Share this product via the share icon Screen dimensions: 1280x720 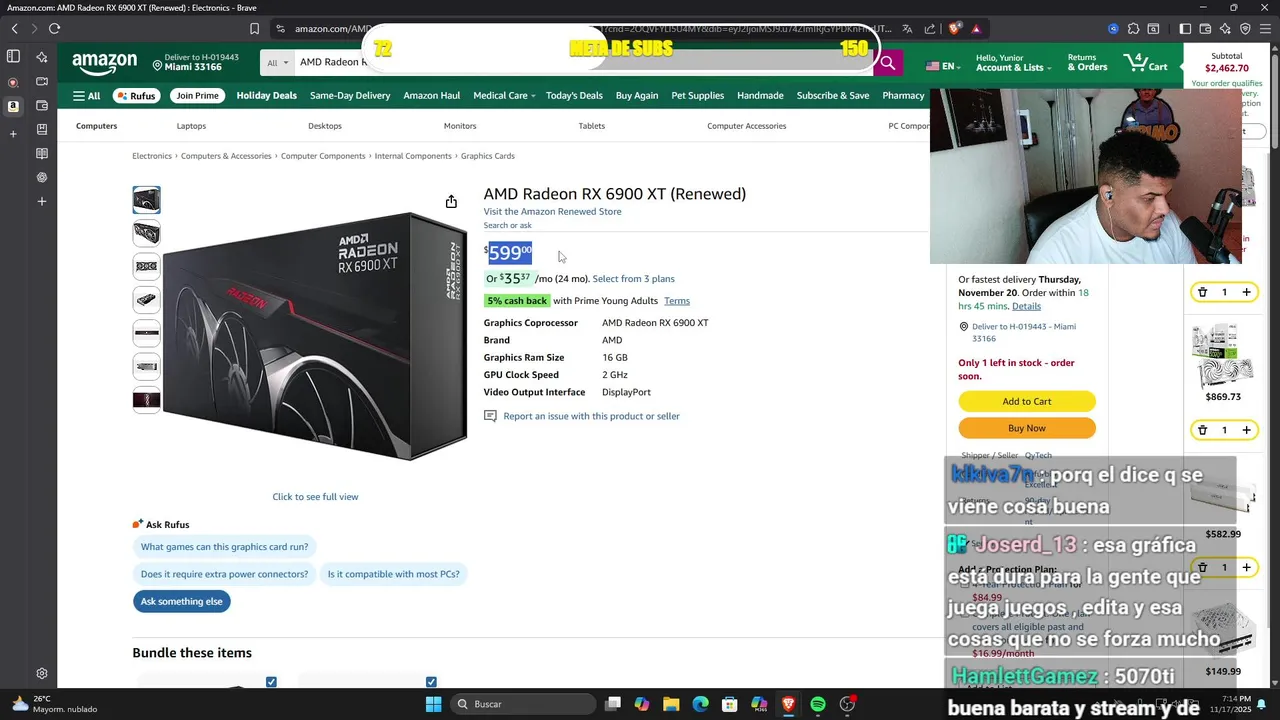(451, 202)
